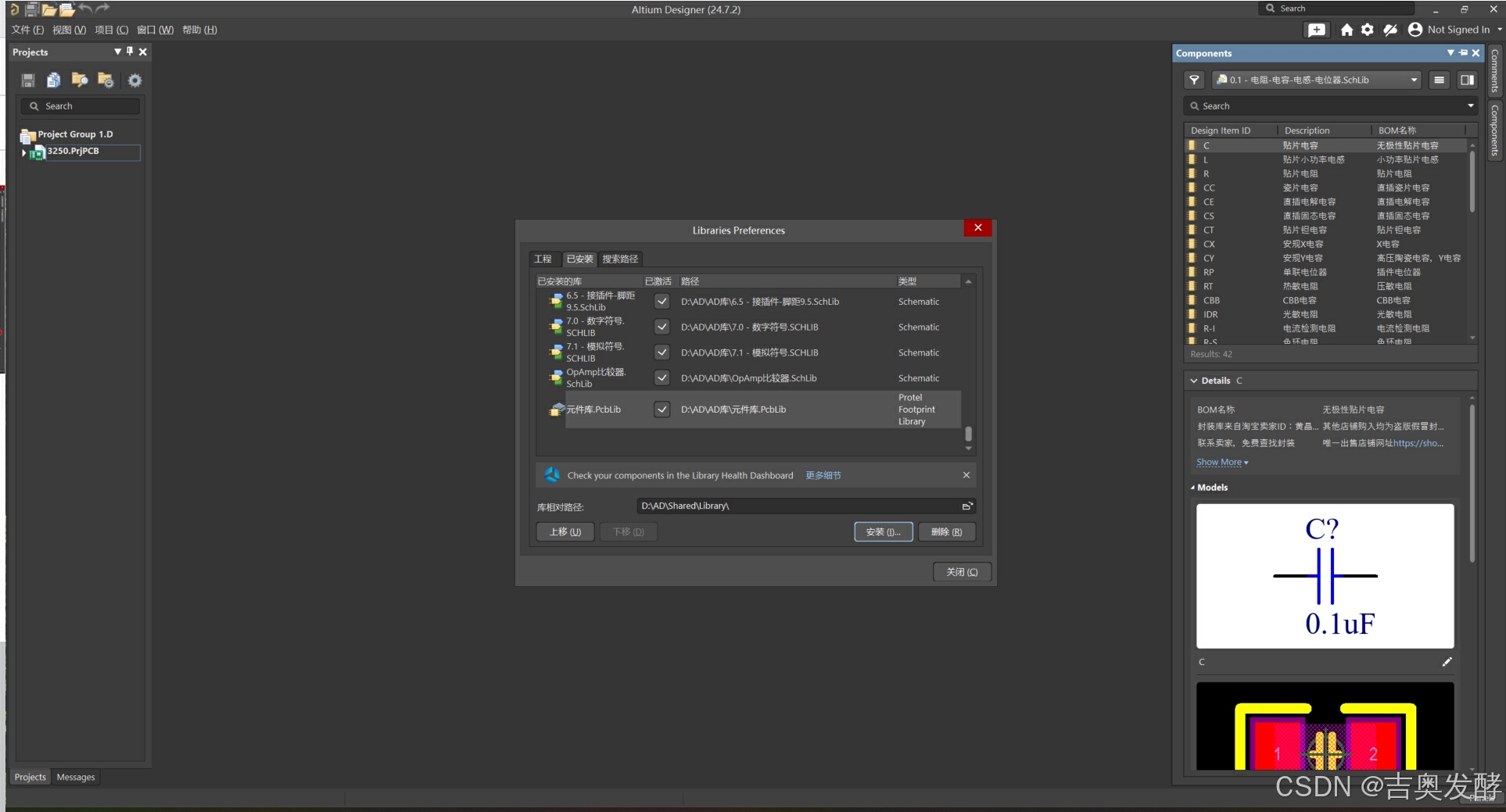Viewport: 1506px width, 812px height.
Task: Click the Projects panel search field
Action: pyautogui.click(x=81, y=106)
